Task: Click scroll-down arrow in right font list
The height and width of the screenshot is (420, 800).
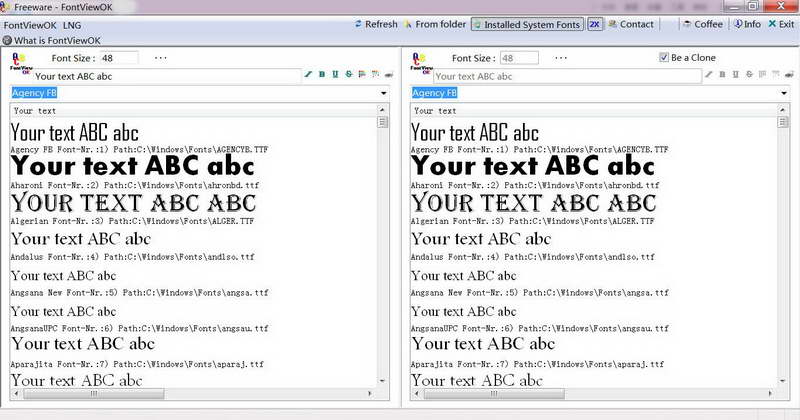Action: (x=783, y=381)
